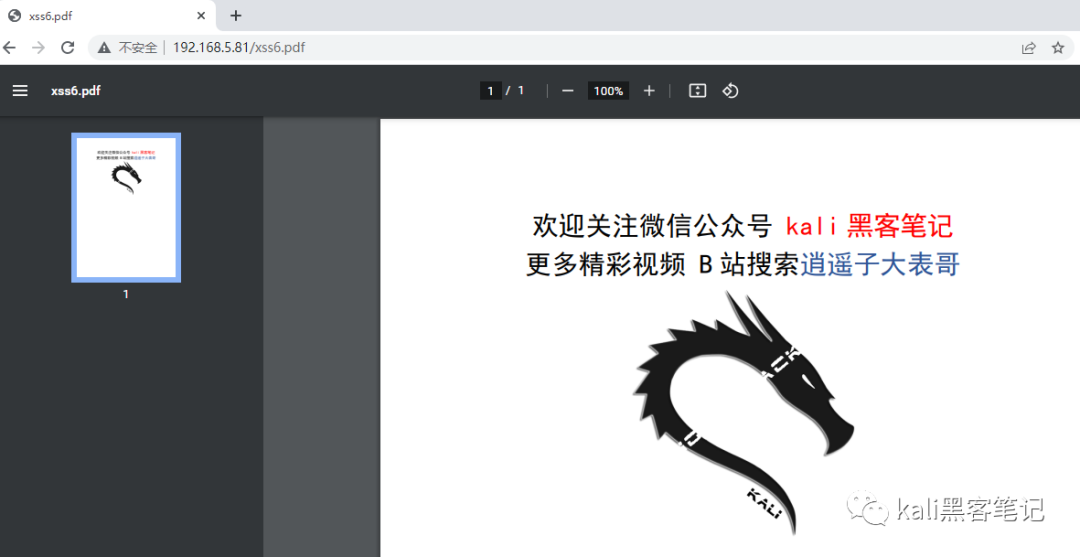1080x557 pixels.
Task: Zoom in with the plus button
Action: coord(649,90)
